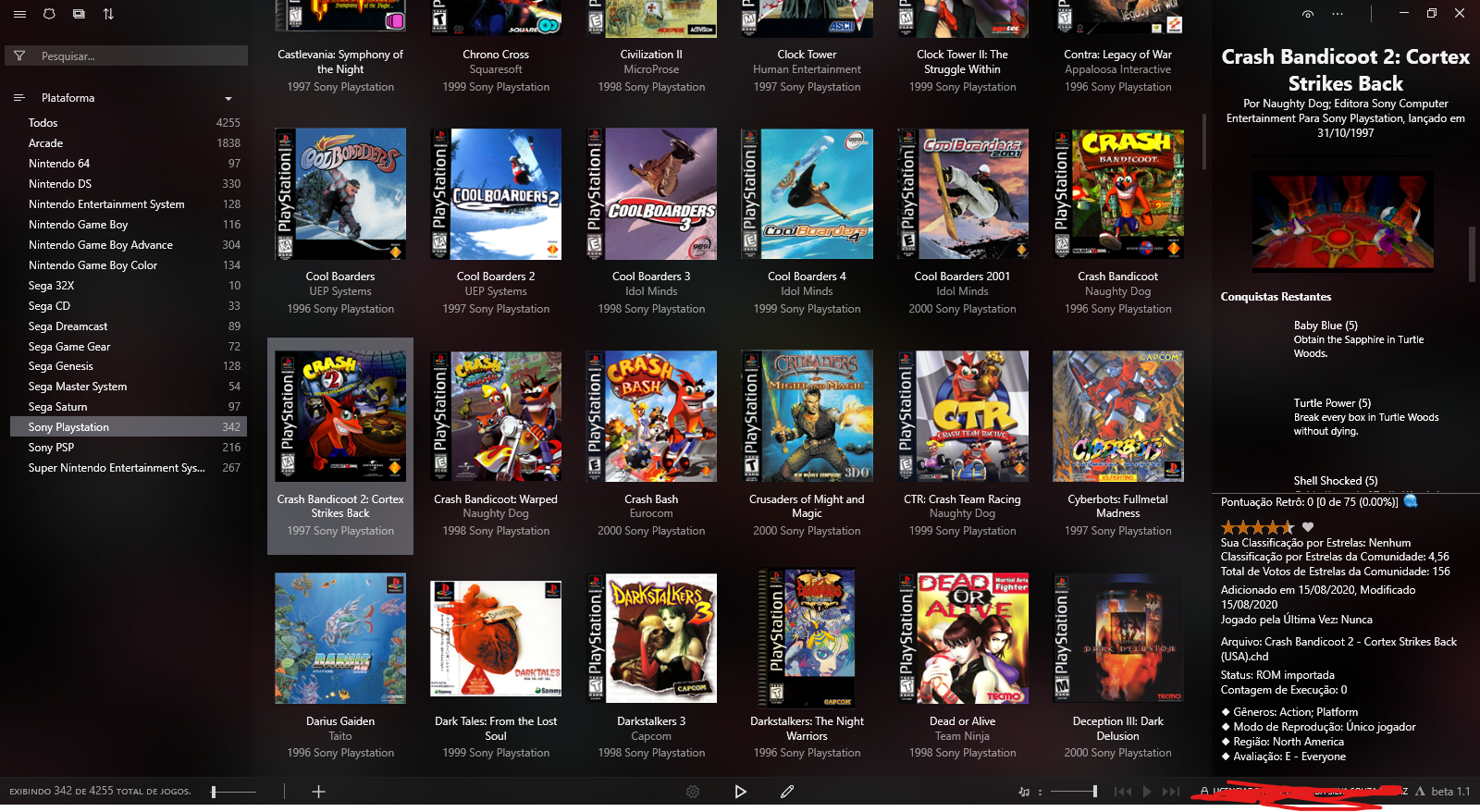
Task: Skip to previous music track
Action: (x=1123, y=792)
